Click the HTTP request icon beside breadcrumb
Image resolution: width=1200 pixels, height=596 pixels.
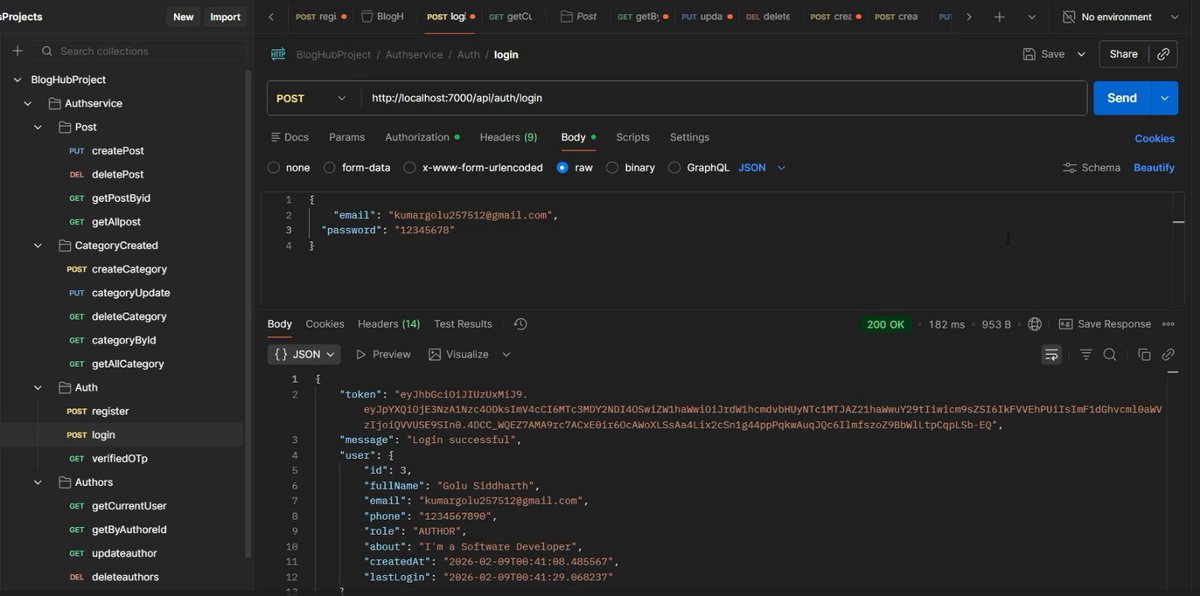click(x=277, y=54)
